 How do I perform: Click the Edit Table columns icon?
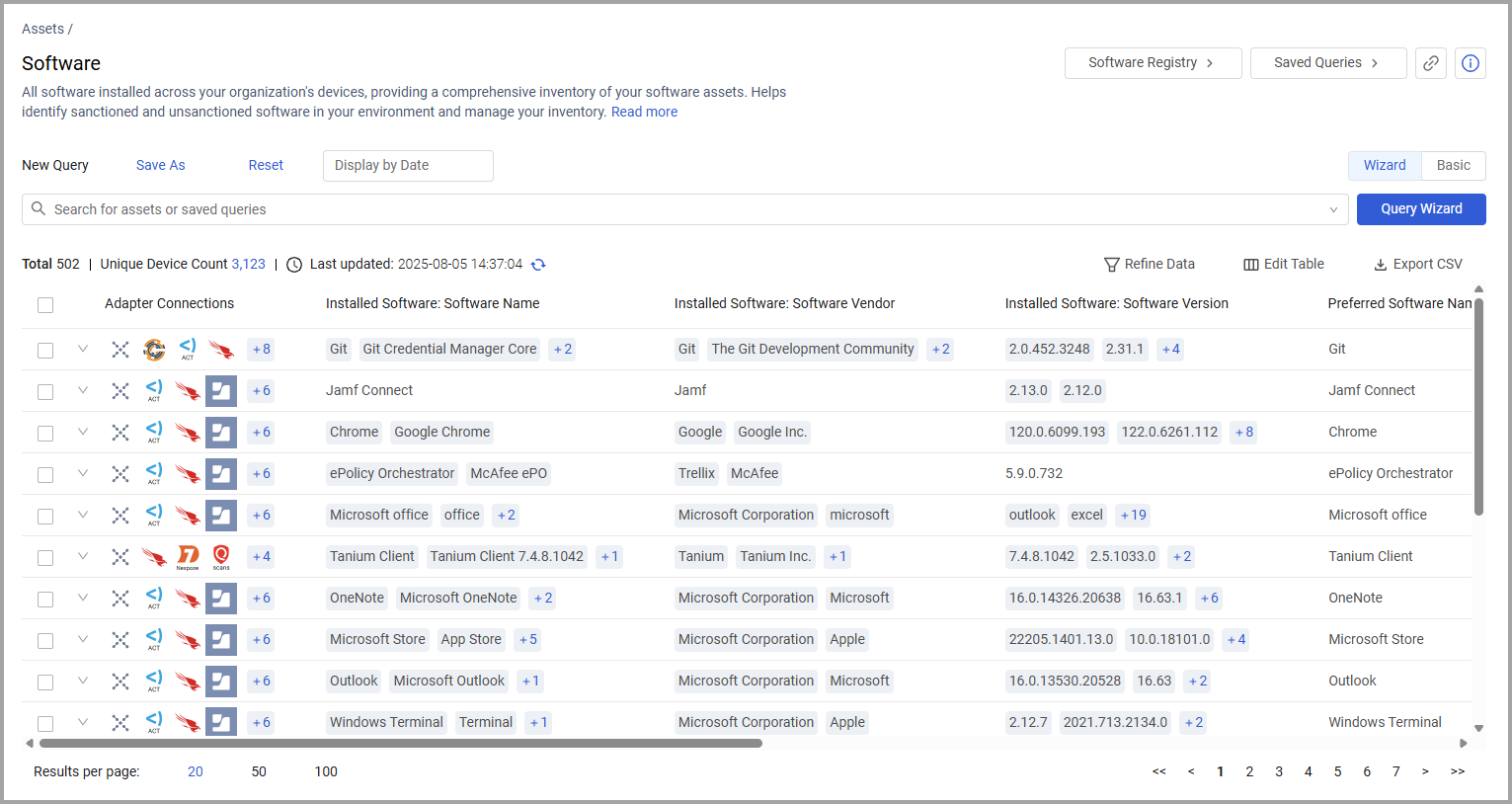pyautogui.click(x=1251, y=265)
